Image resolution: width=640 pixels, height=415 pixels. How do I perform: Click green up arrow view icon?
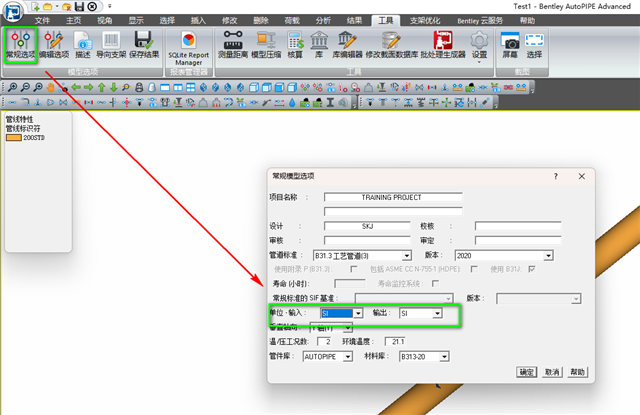coord(102,87)
